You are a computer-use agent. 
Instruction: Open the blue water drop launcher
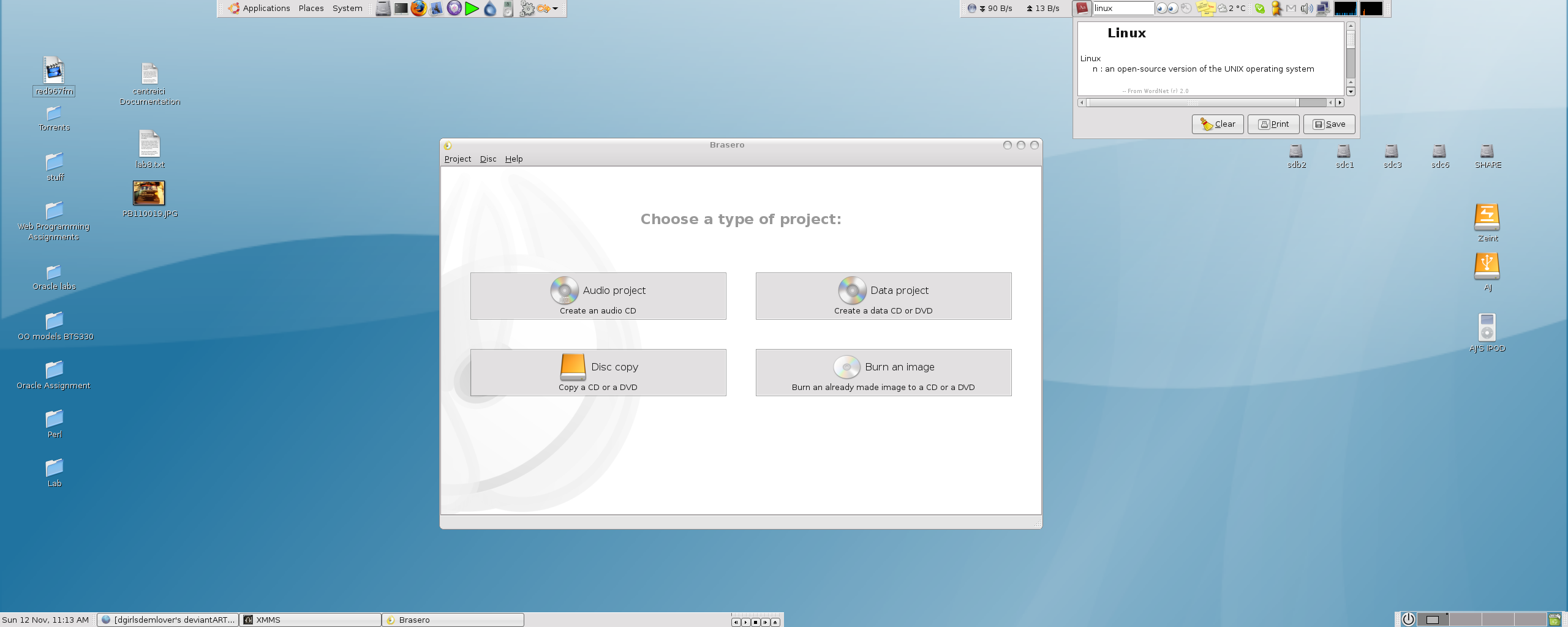490,9
